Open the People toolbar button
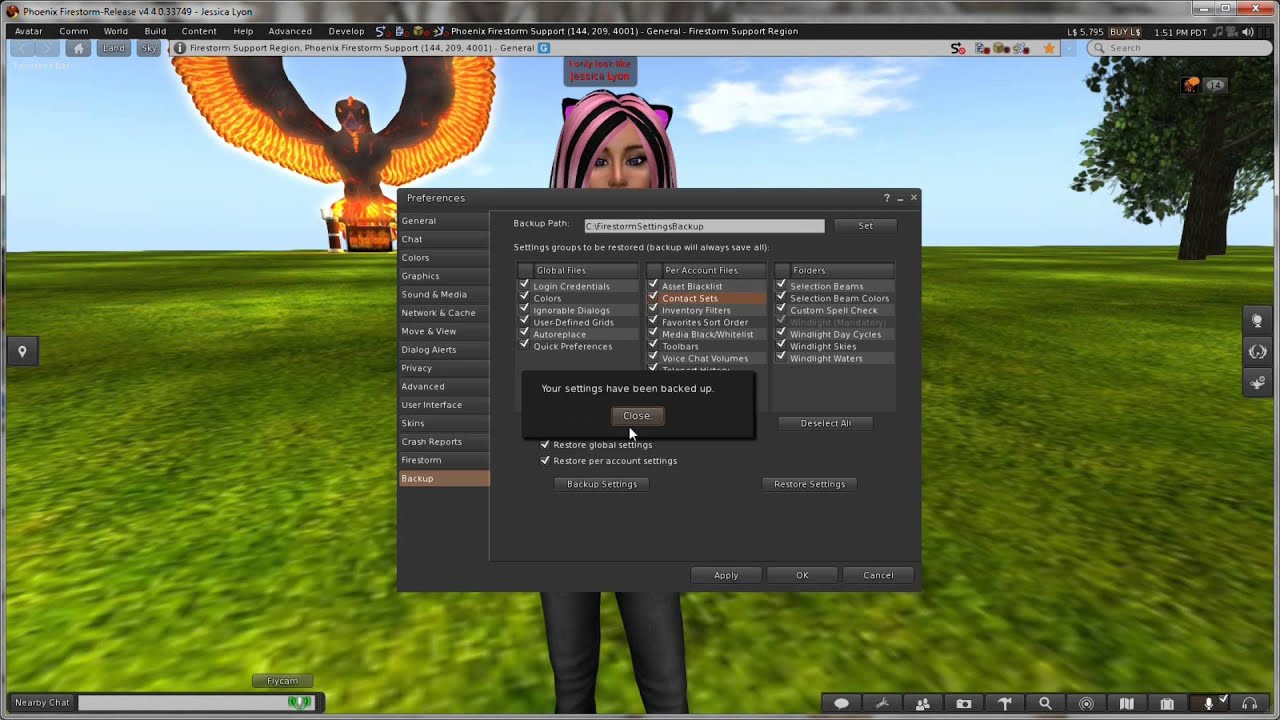 tap(923, 704)
